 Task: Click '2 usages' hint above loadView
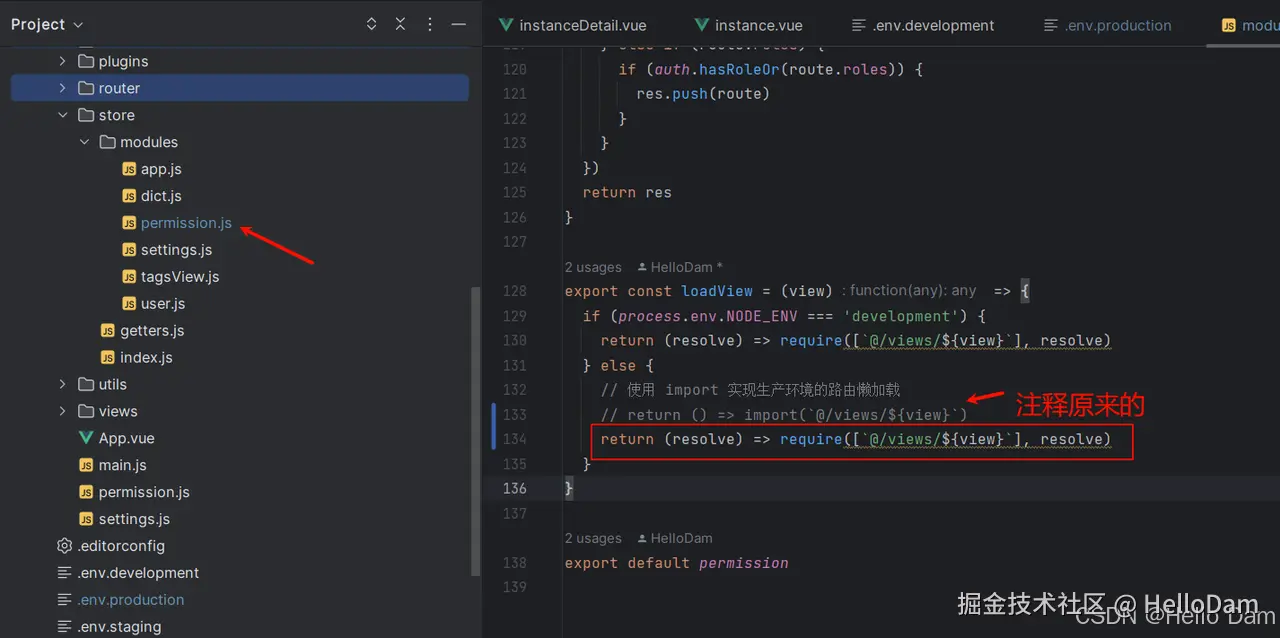point(593,267)
